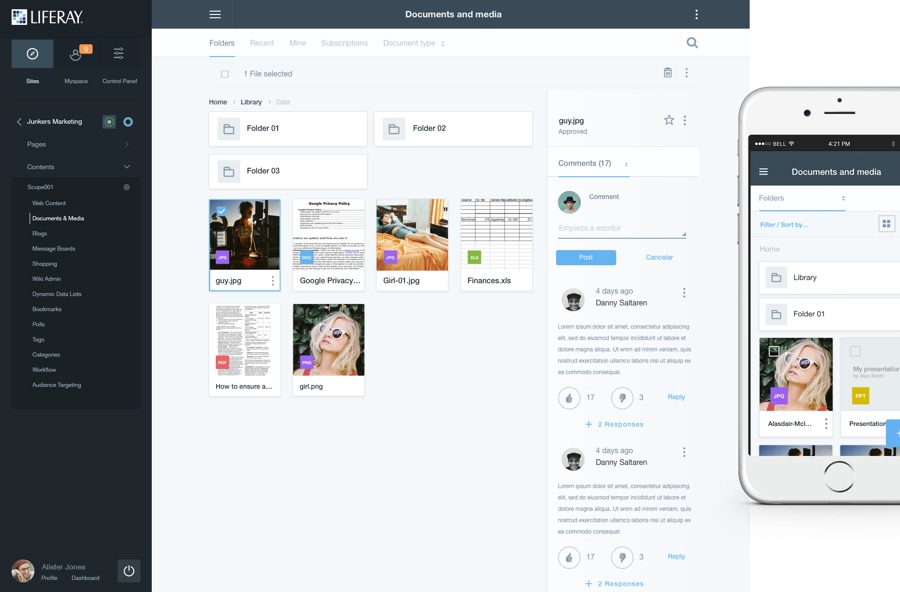Reply to first Danny Saltaren comment
Screen dimensions: 900x592
pyautogui.click(x=676, y=397)
